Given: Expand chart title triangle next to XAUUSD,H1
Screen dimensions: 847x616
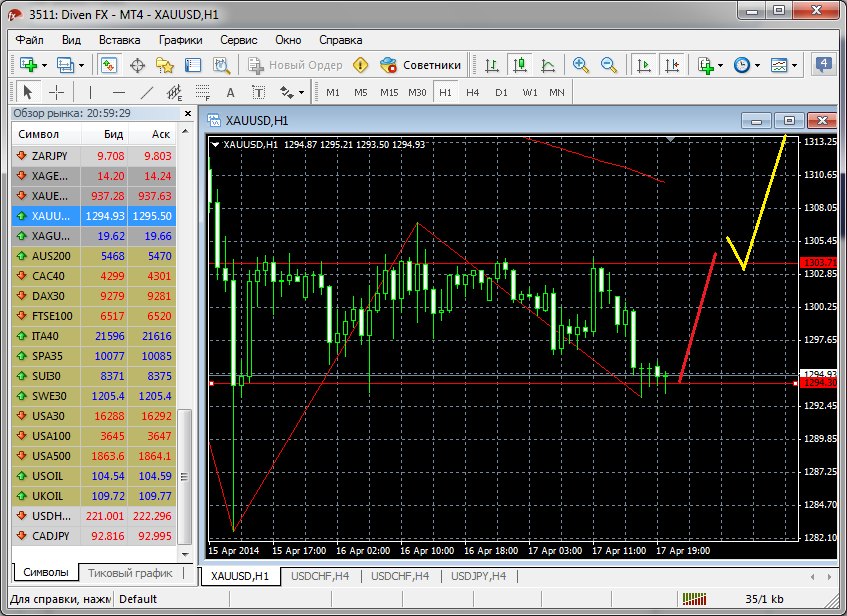Looking at the screenshot, I should pyautogui.click(x=215, y=144).
